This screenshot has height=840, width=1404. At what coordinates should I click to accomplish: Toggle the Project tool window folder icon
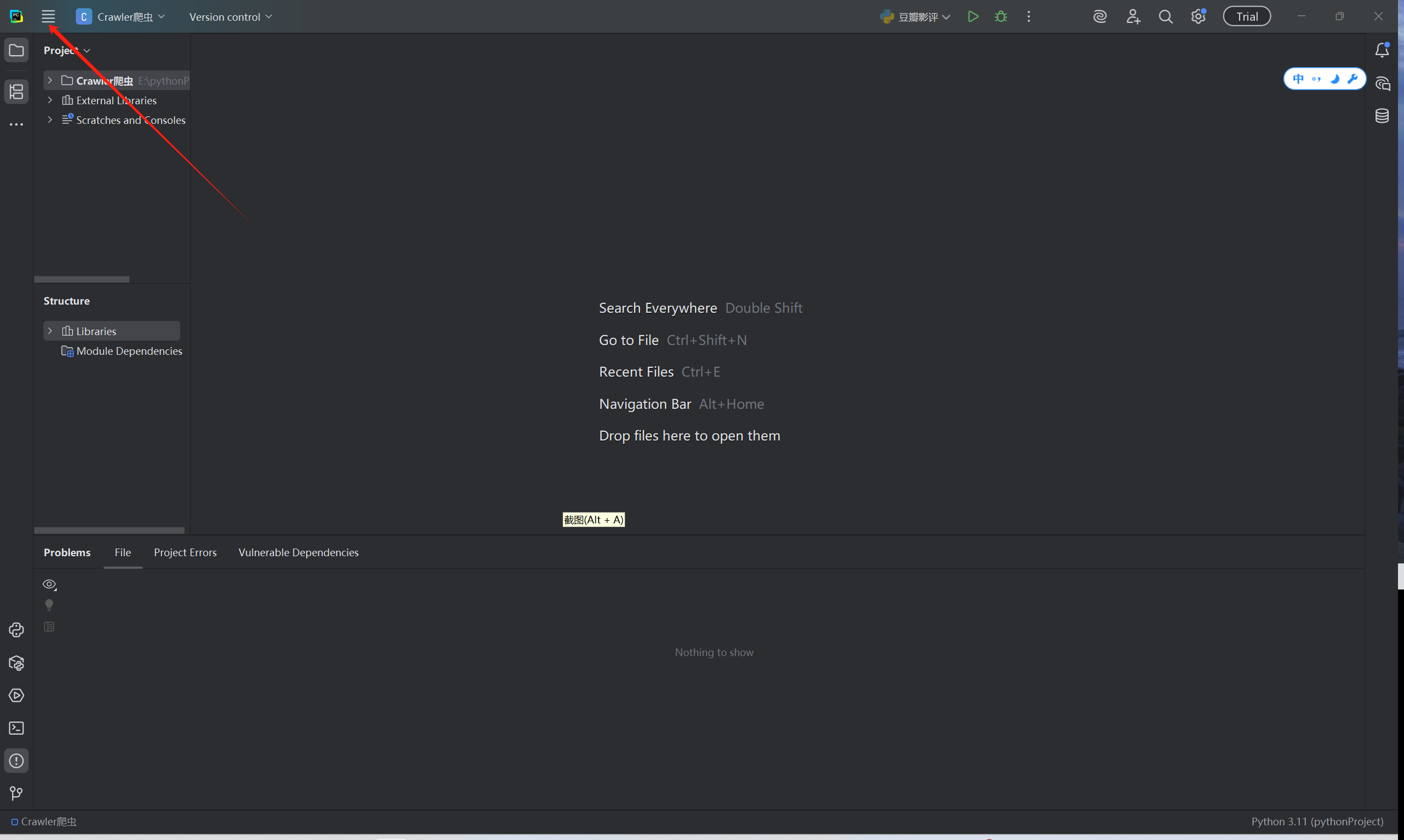click(x=16, y=50)
